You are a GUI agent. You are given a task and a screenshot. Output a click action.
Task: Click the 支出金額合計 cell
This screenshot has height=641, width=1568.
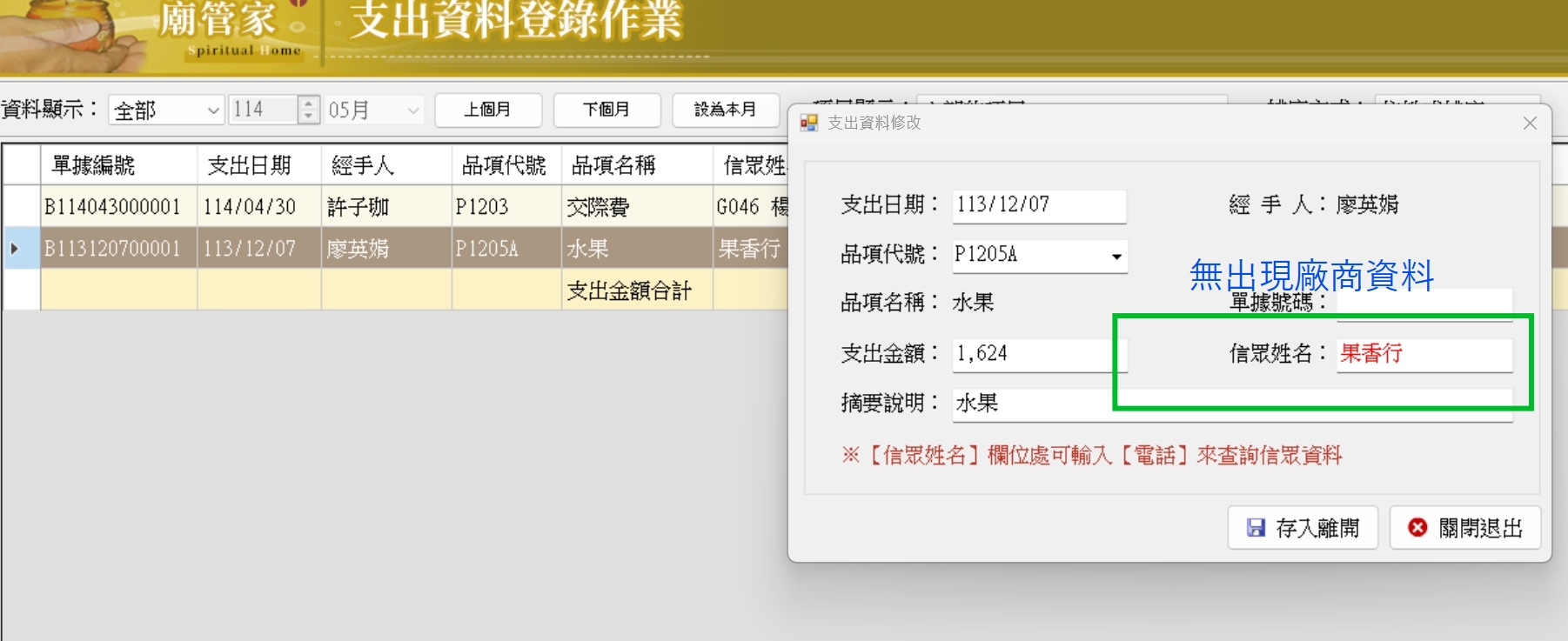coord(637,290)
